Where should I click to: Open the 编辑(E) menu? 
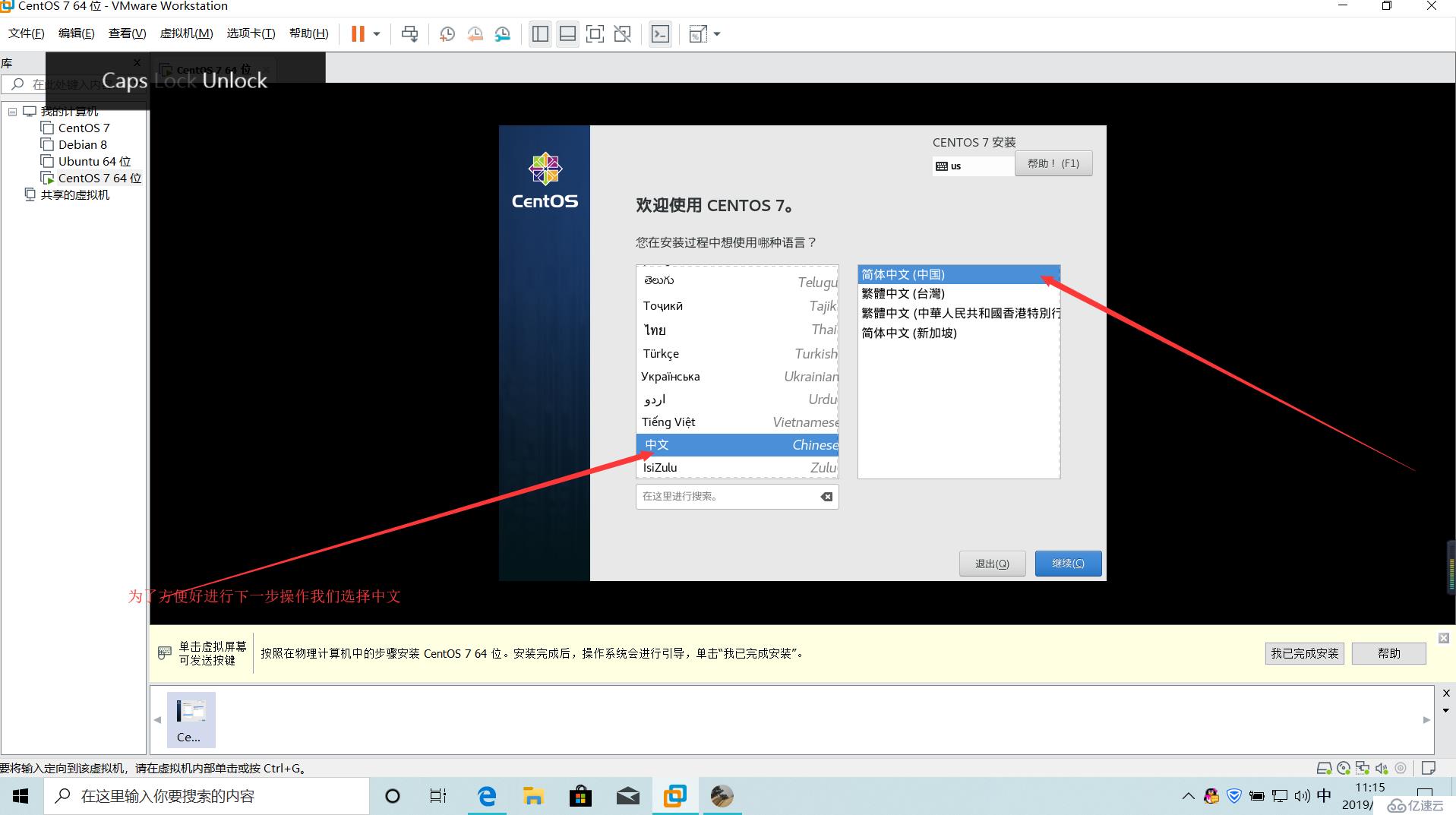[x=77, y=33]
